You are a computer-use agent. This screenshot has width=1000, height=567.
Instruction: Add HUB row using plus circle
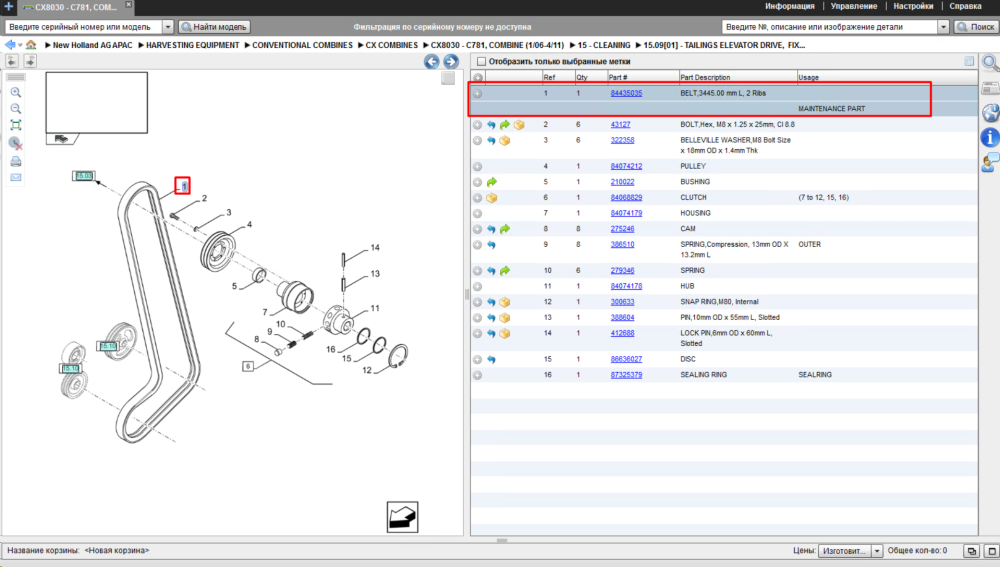(478, 287)
